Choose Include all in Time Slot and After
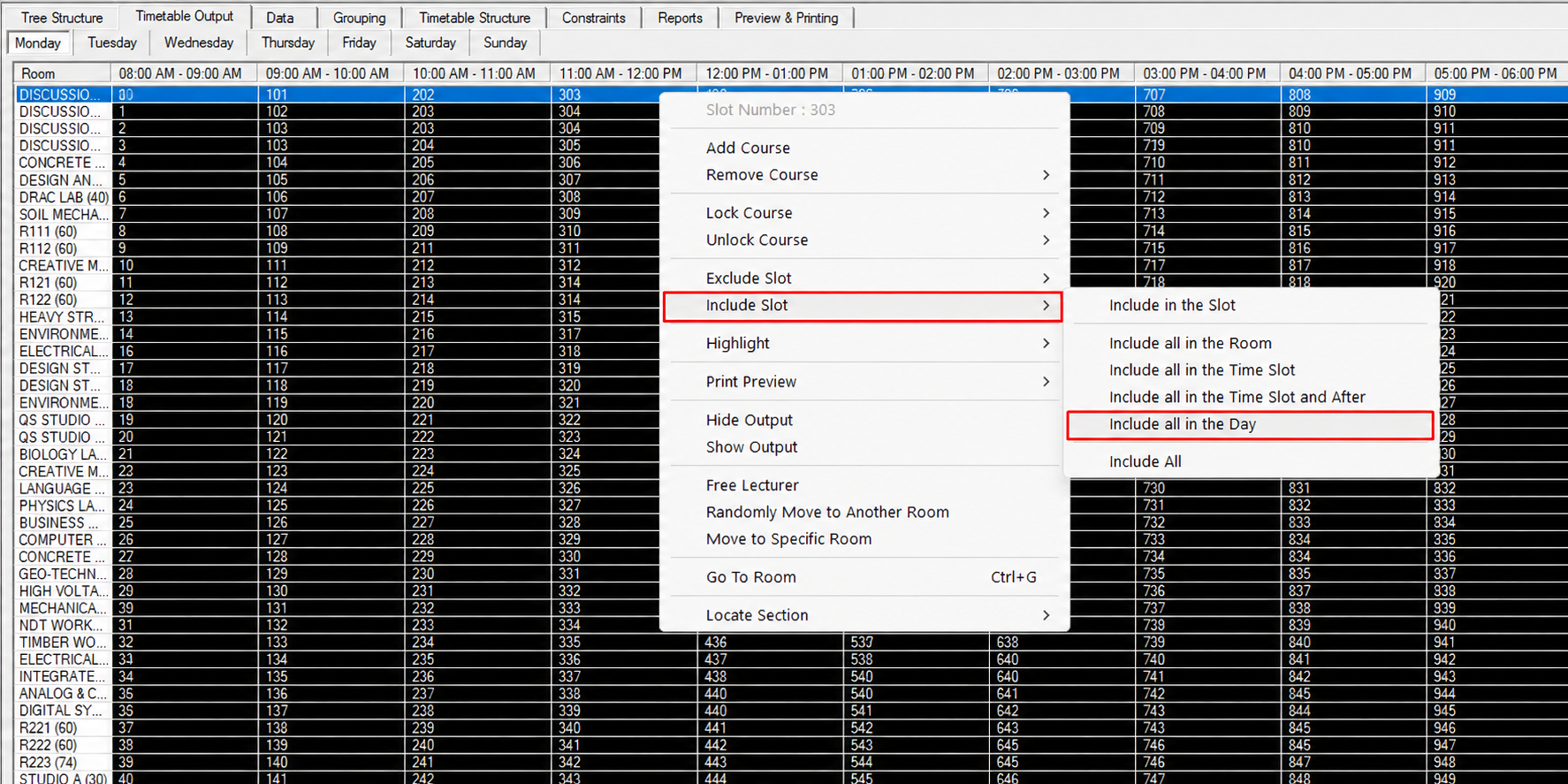The width and height of the screenshot is (1568, 784). pyautogui.click(x=1251, y=397)
